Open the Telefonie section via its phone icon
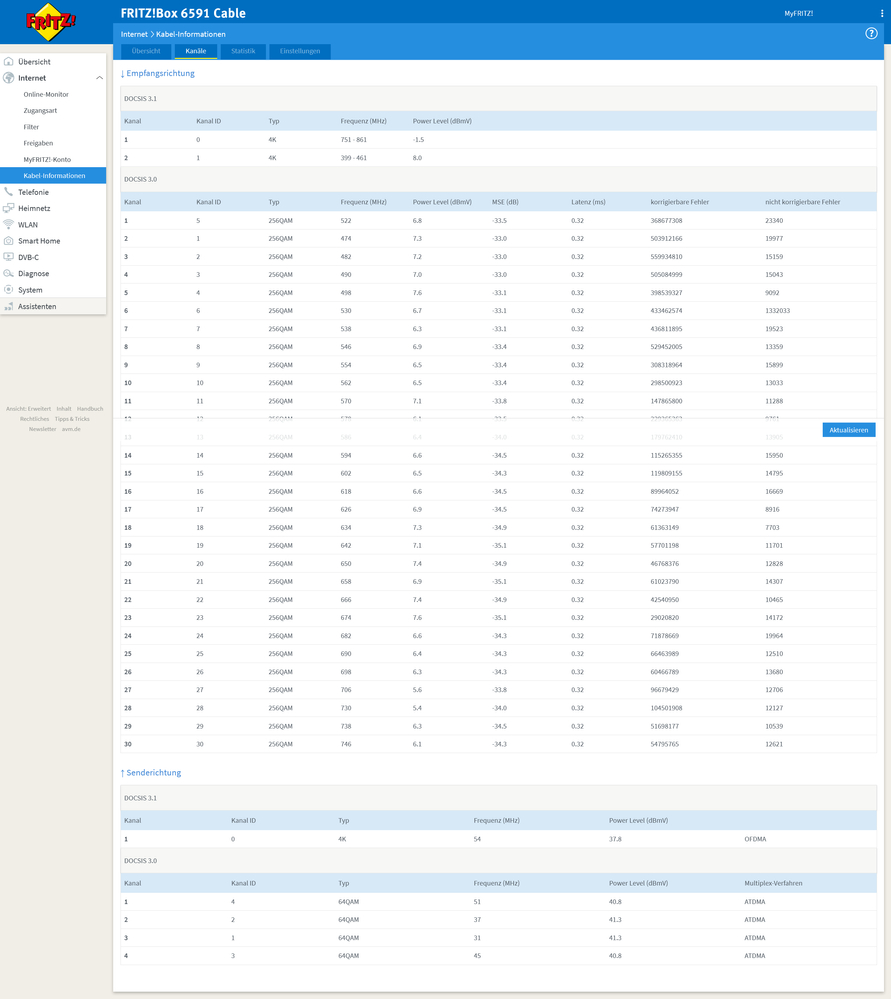The height and width of the screenshot is (999, 891). pos(10,191)
